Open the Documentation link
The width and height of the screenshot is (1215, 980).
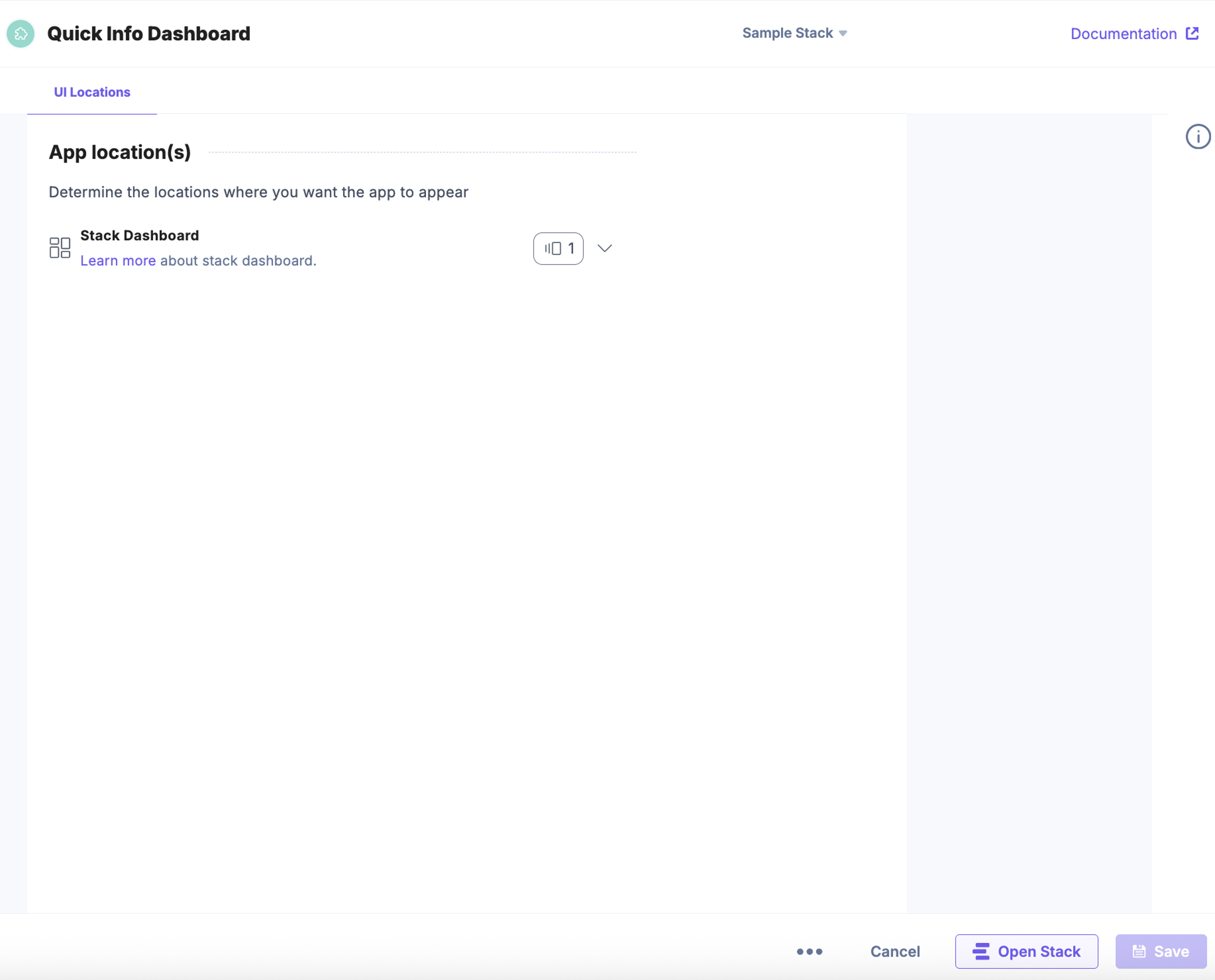[1135, 34]
